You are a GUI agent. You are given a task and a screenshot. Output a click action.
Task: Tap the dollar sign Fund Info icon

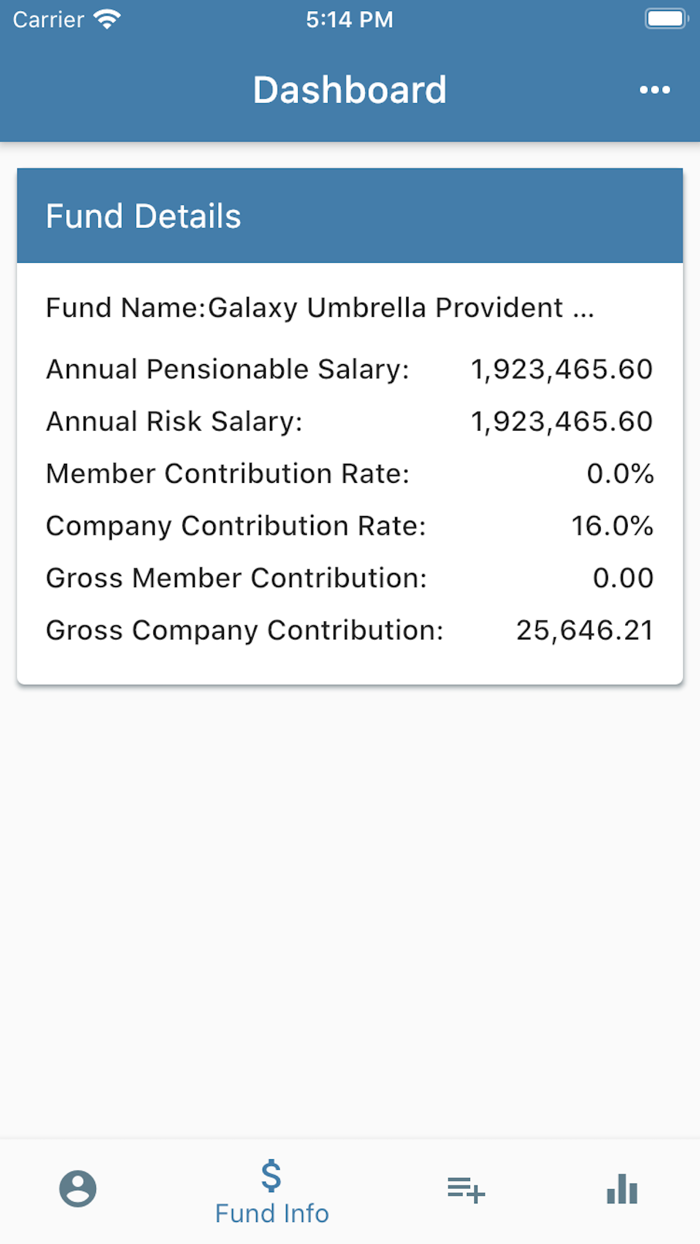point(271,1176)
